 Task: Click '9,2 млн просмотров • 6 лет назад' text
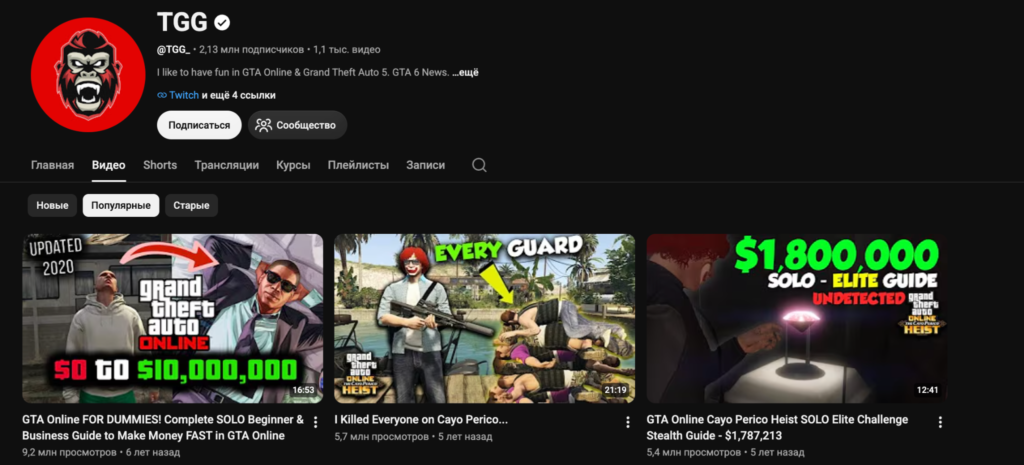[101, 452]
